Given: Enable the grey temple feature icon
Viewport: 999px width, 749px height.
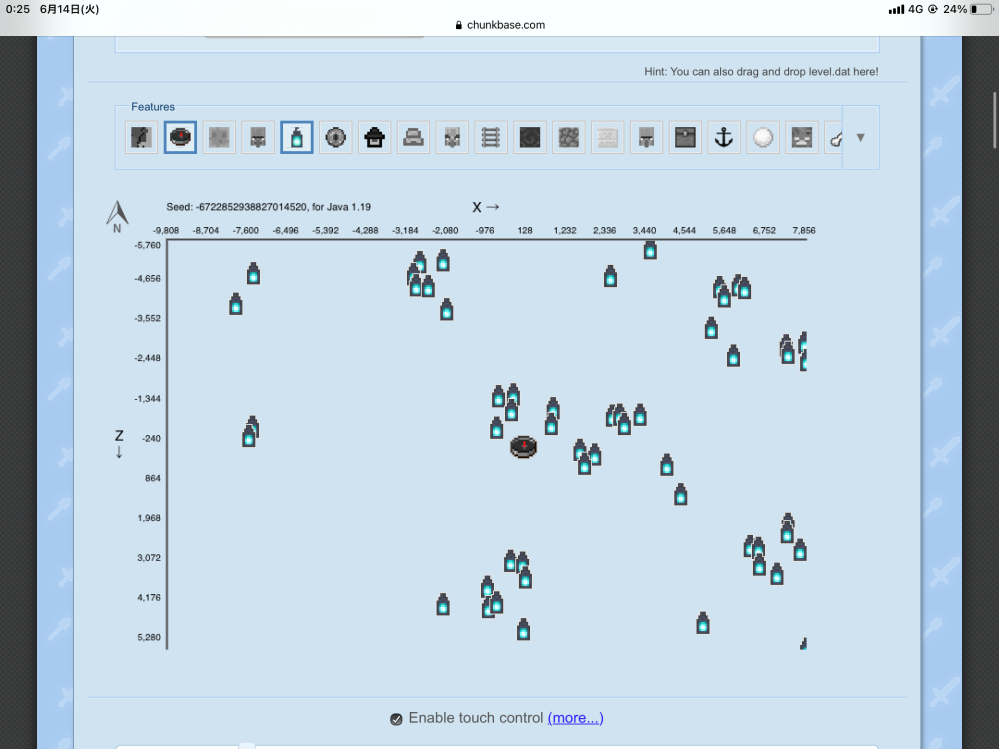Looking at the screenshot, I should (x=413, y=138).
